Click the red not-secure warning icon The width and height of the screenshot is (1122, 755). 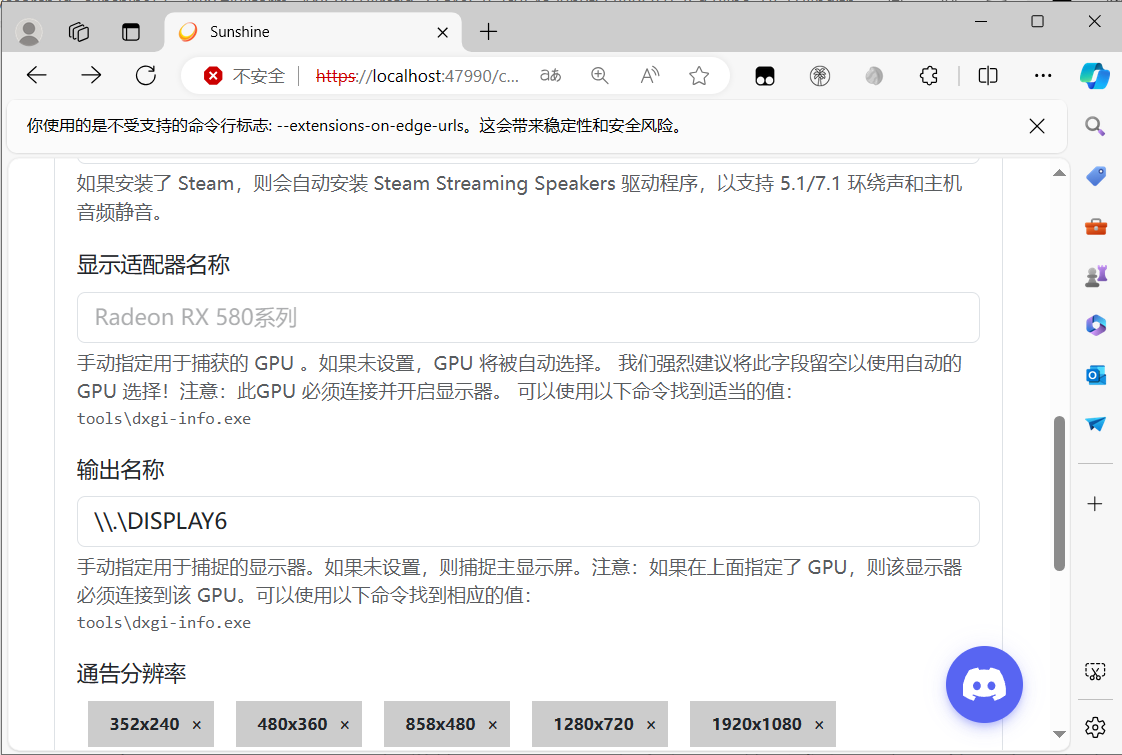(x=213, y=75)
